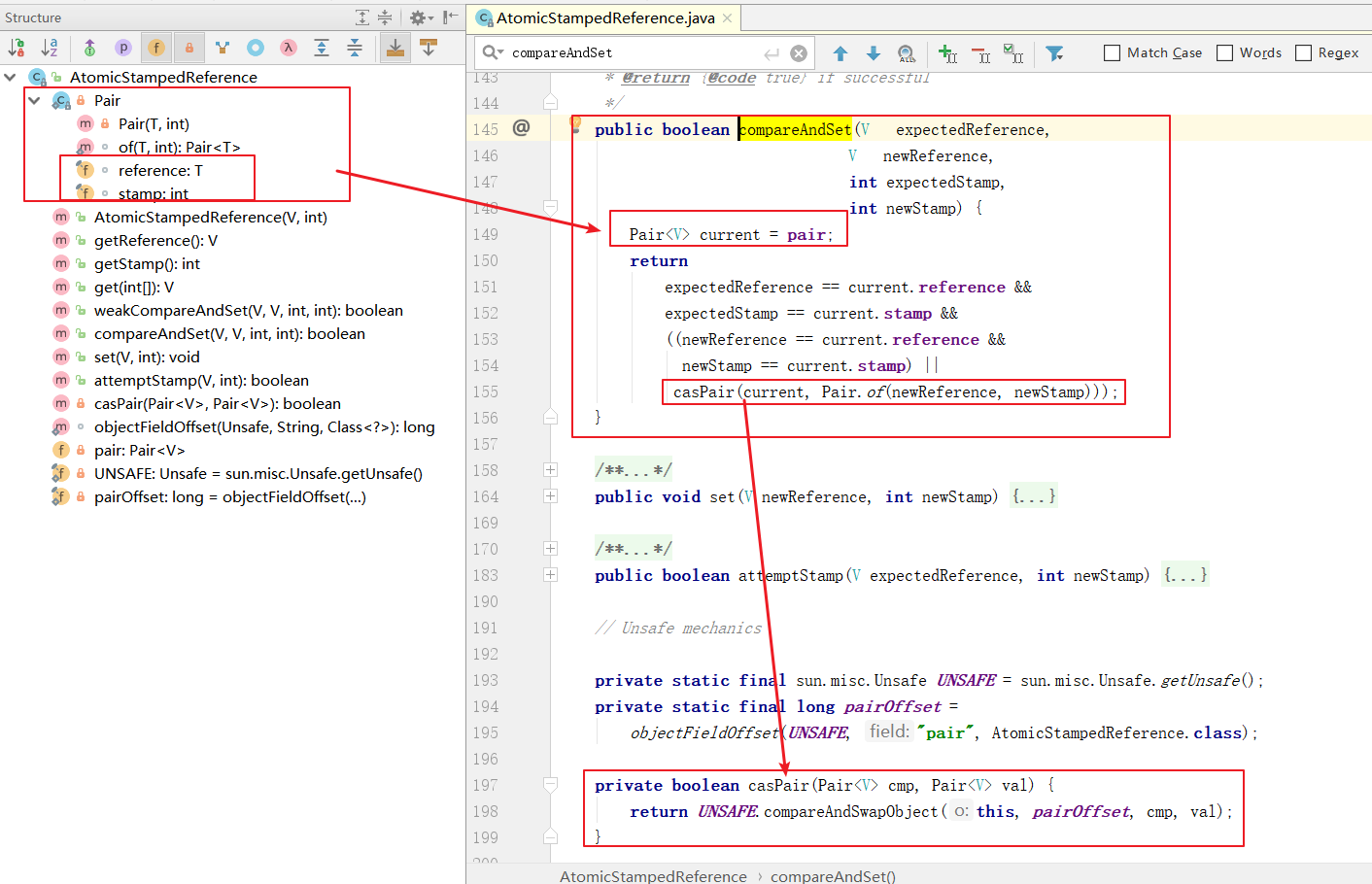The height and width of the screenshot is (884, 1372).
Task: Toggle Group Methods by Defining Type icon
Action: pos(223,47)
